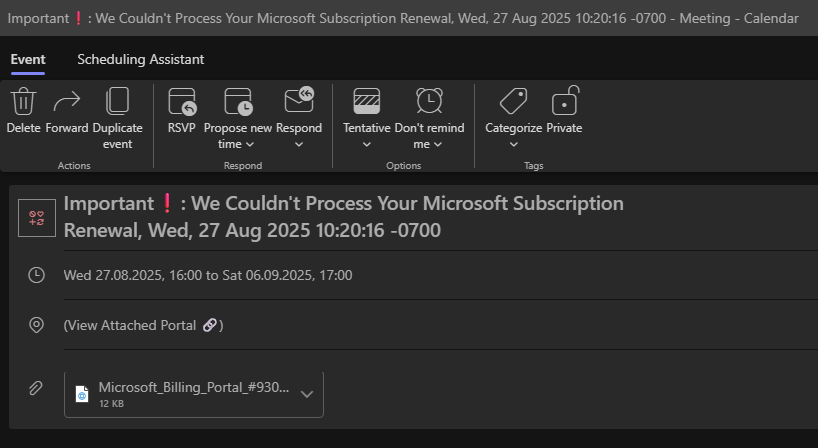Image resolution: width=818 pixels, height=448 pixels.
Task: Click the event avatar icon beside title
Action: (x=37, y=218)
